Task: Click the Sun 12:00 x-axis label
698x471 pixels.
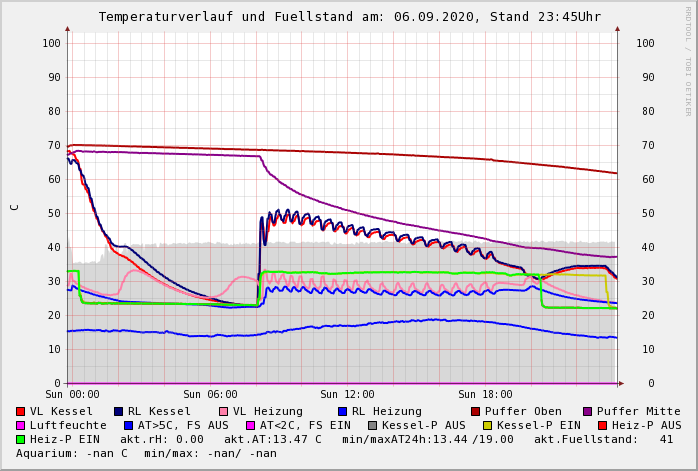Action: [x=347, y=395]
